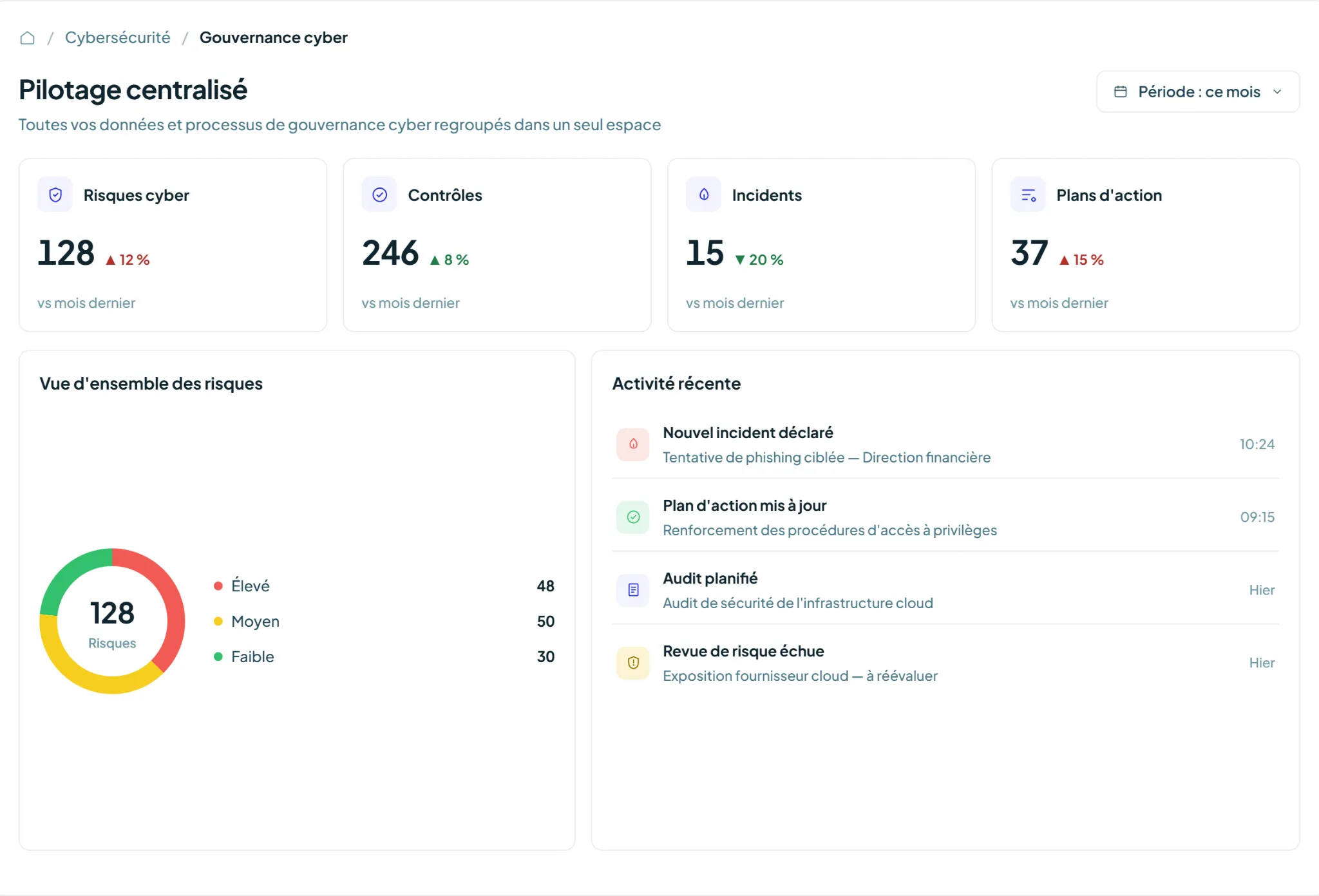The height and width of the screenshot is (896, 1319).
Task: Select the Moyen legend label
Action: [x=256, y=621]
